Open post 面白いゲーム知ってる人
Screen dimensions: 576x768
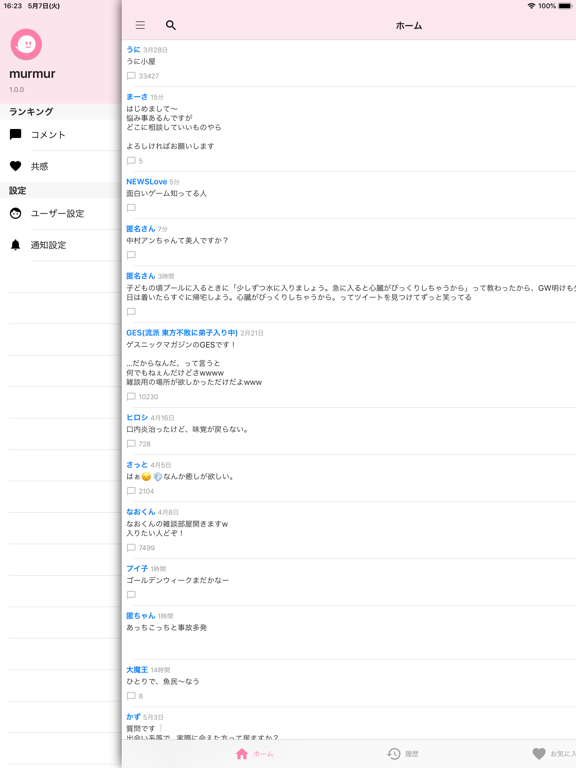pos(167,193)
